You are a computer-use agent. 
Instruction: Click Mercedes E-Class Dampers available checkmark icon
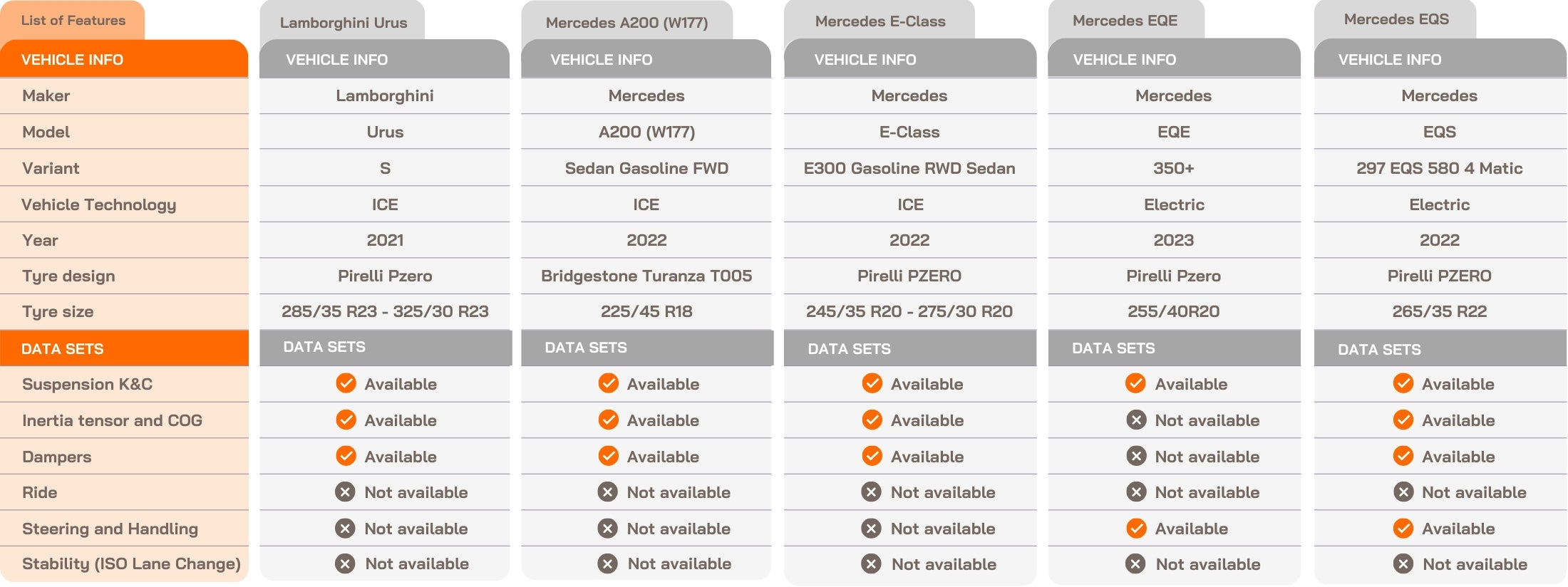tap(872, 456)
